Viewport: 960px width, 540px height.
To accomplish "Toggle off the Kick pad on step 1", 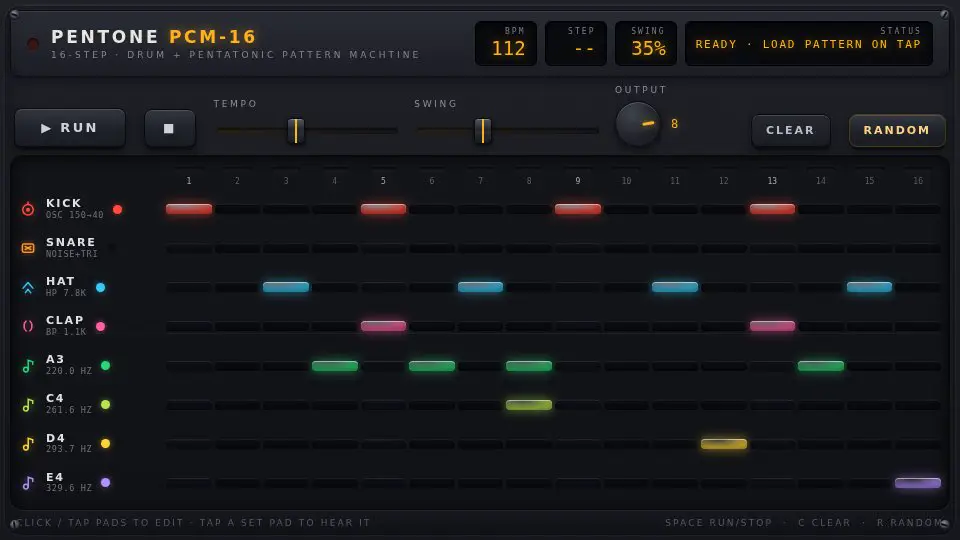I will click(x=189, y=209).
